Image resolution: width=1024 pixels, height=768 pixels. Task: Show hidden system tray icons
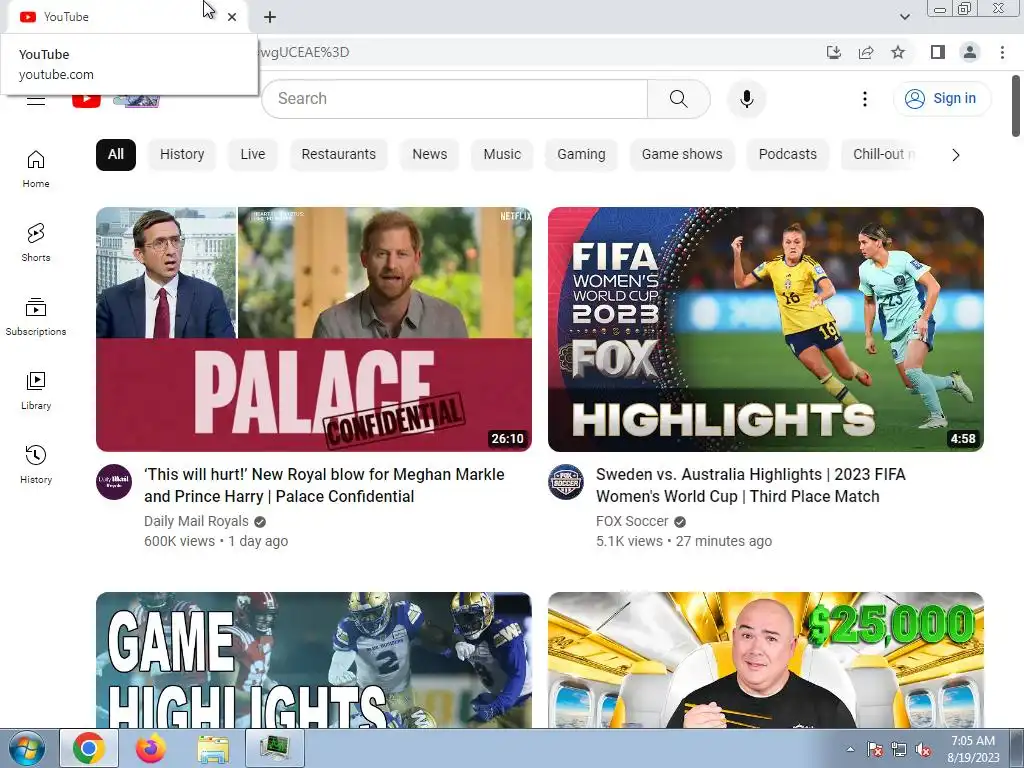pyautogui.click(x=850, y=749)
